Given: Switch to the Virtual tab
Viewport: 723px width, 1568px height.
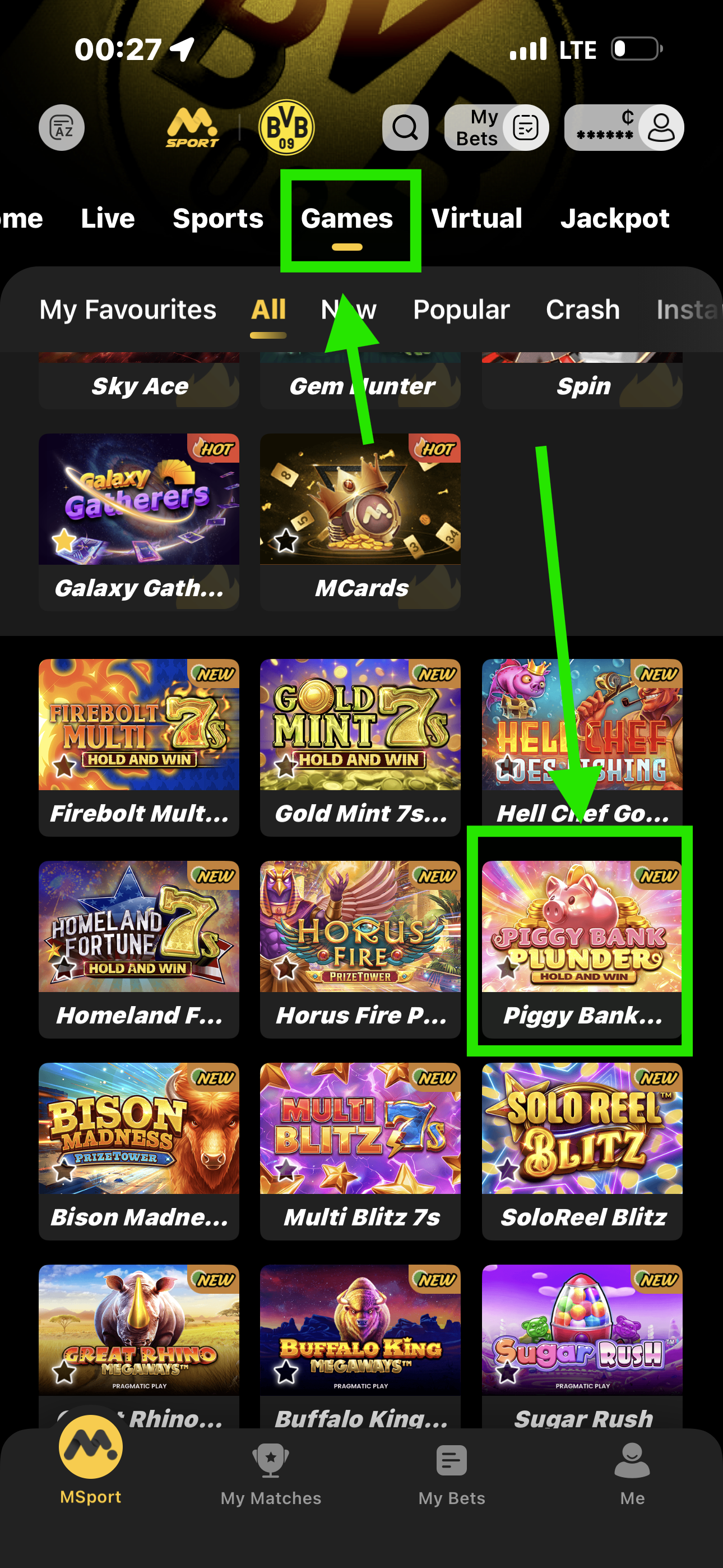Looking at the screenshot, I should click(x=476, y=219).
